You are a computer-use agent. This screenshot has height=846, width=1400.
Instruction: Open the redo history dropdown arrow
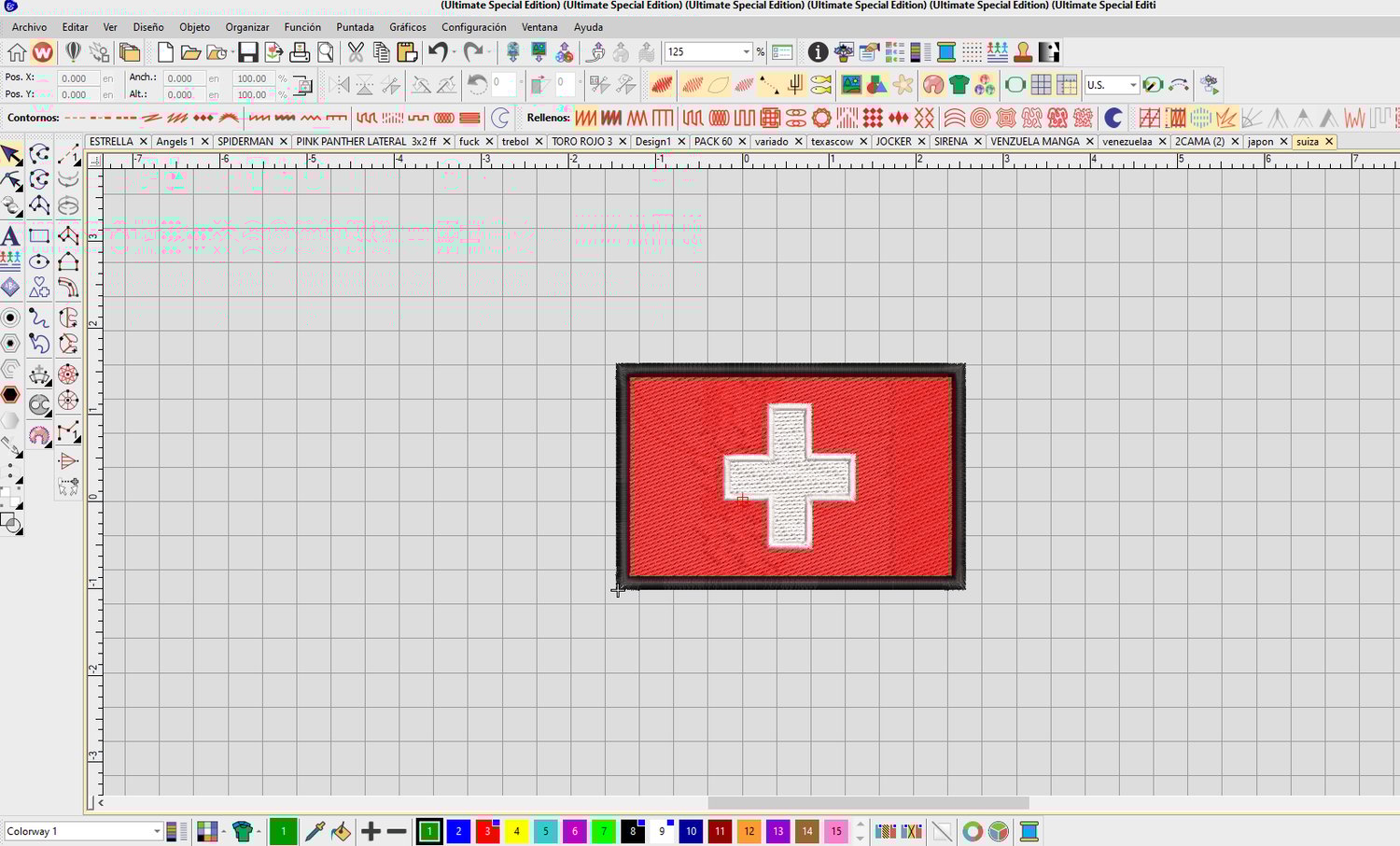click(490, 52)
